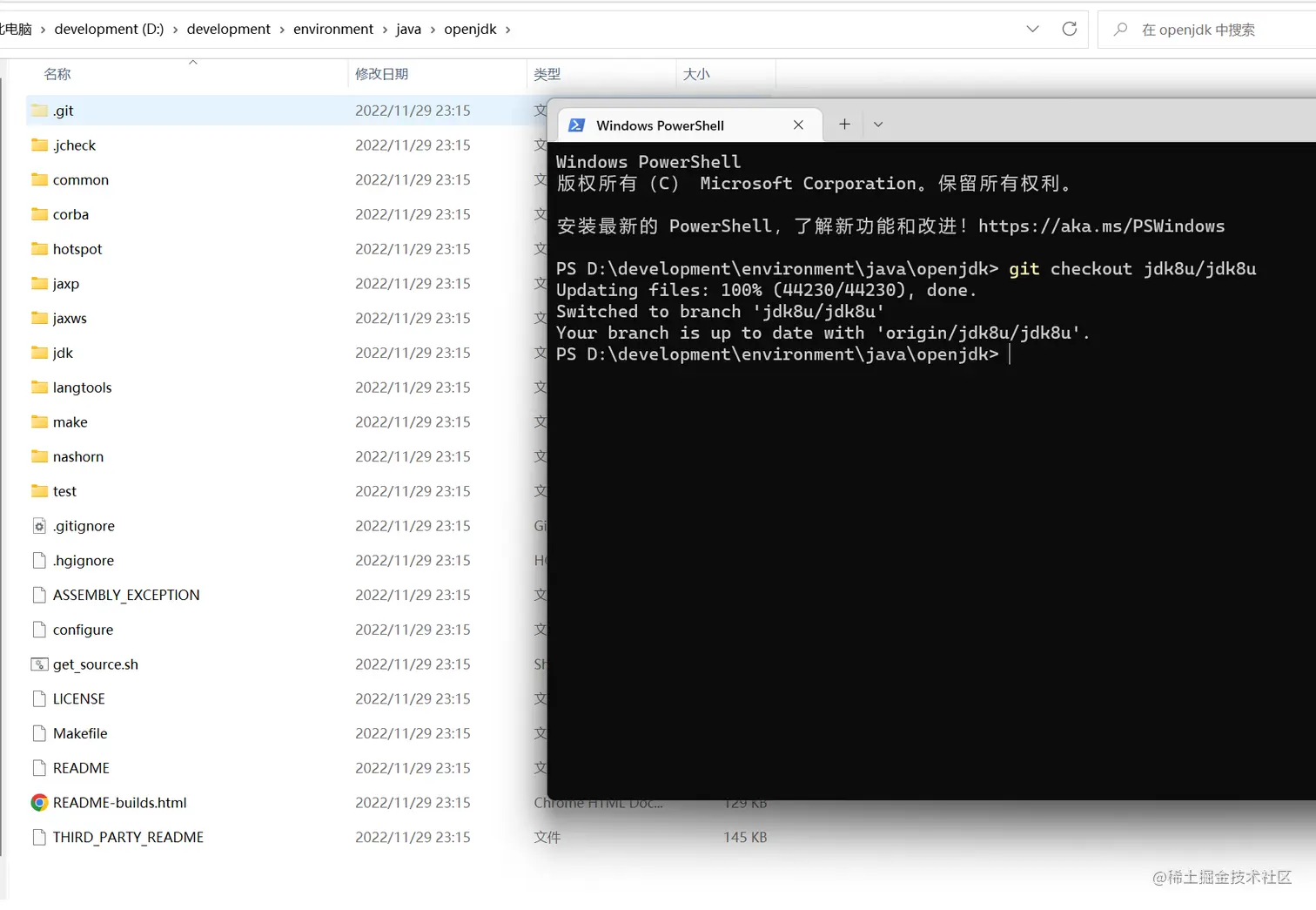Click the THIRD_PARTY_README file icon

[39, 837]
